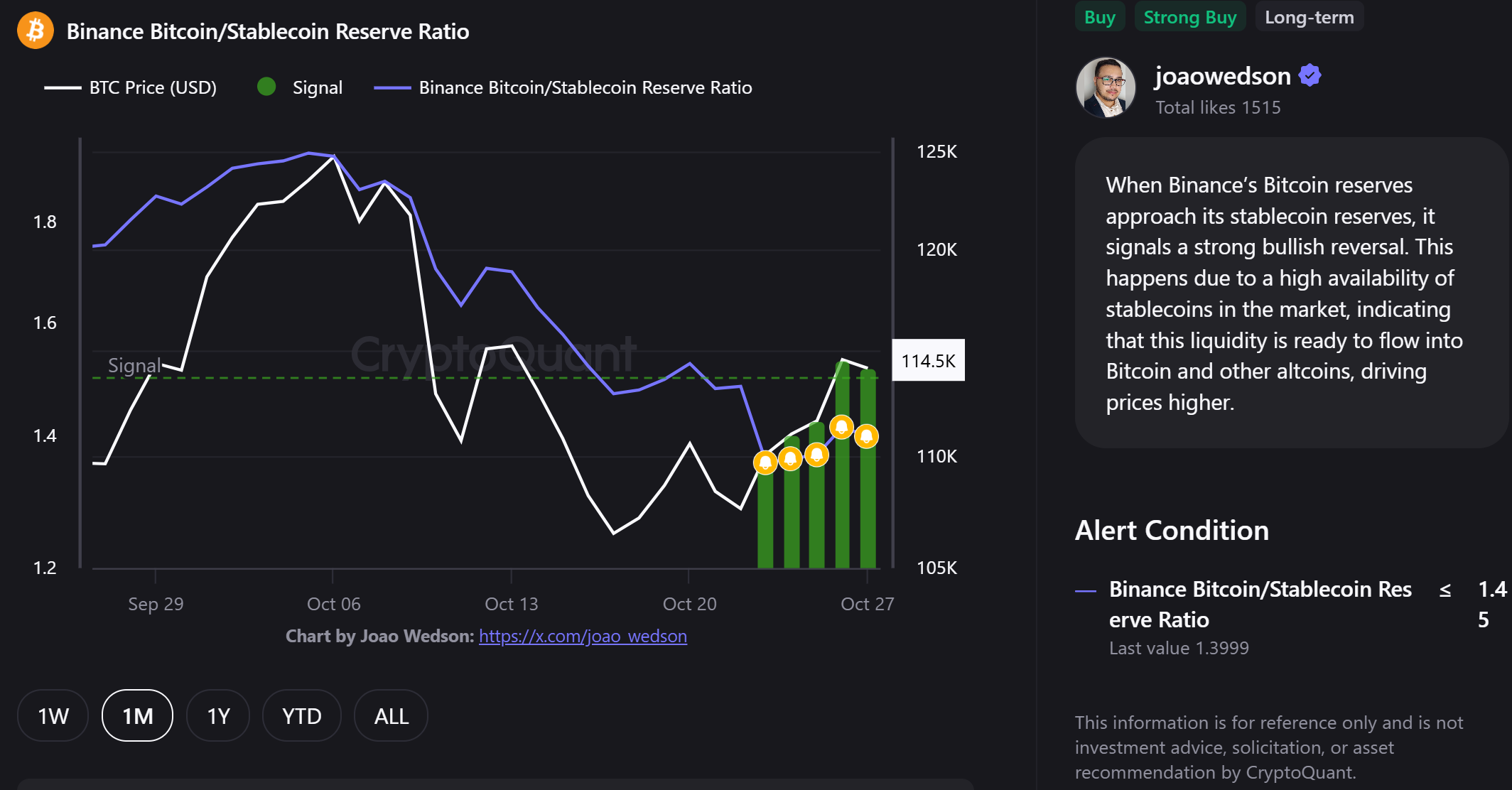The width and height of the screenshot is (1512, 790).
Task: Show ALL time range data
Action: 391,715
